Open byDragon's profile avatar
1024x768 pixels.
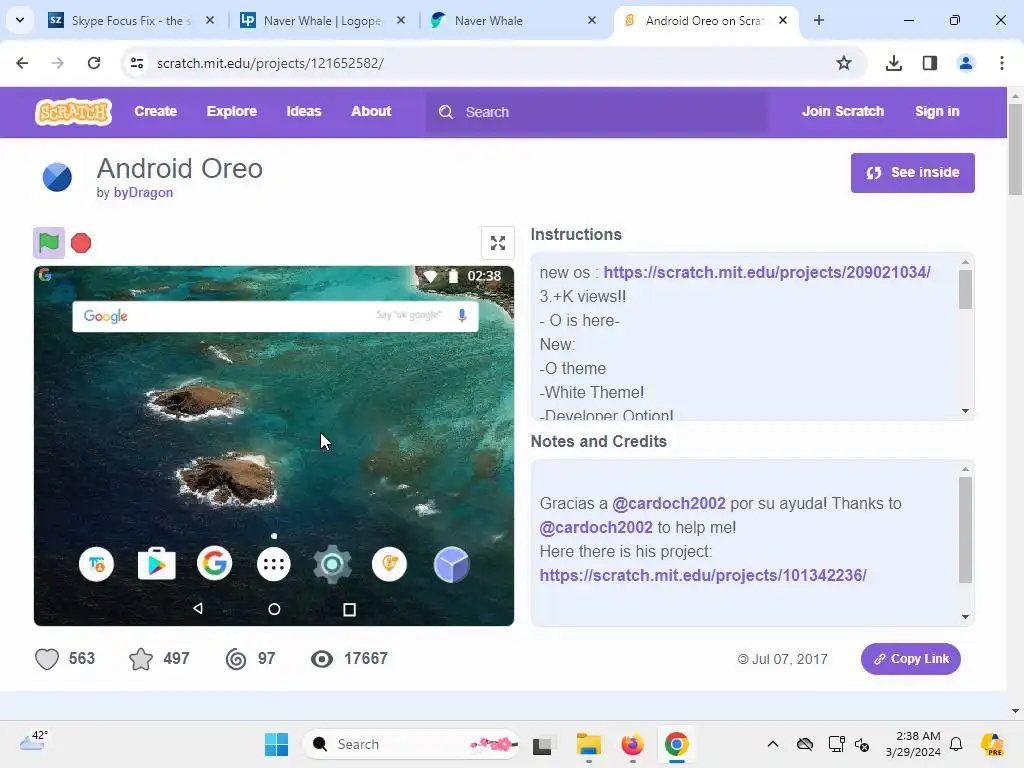[57, 177]
